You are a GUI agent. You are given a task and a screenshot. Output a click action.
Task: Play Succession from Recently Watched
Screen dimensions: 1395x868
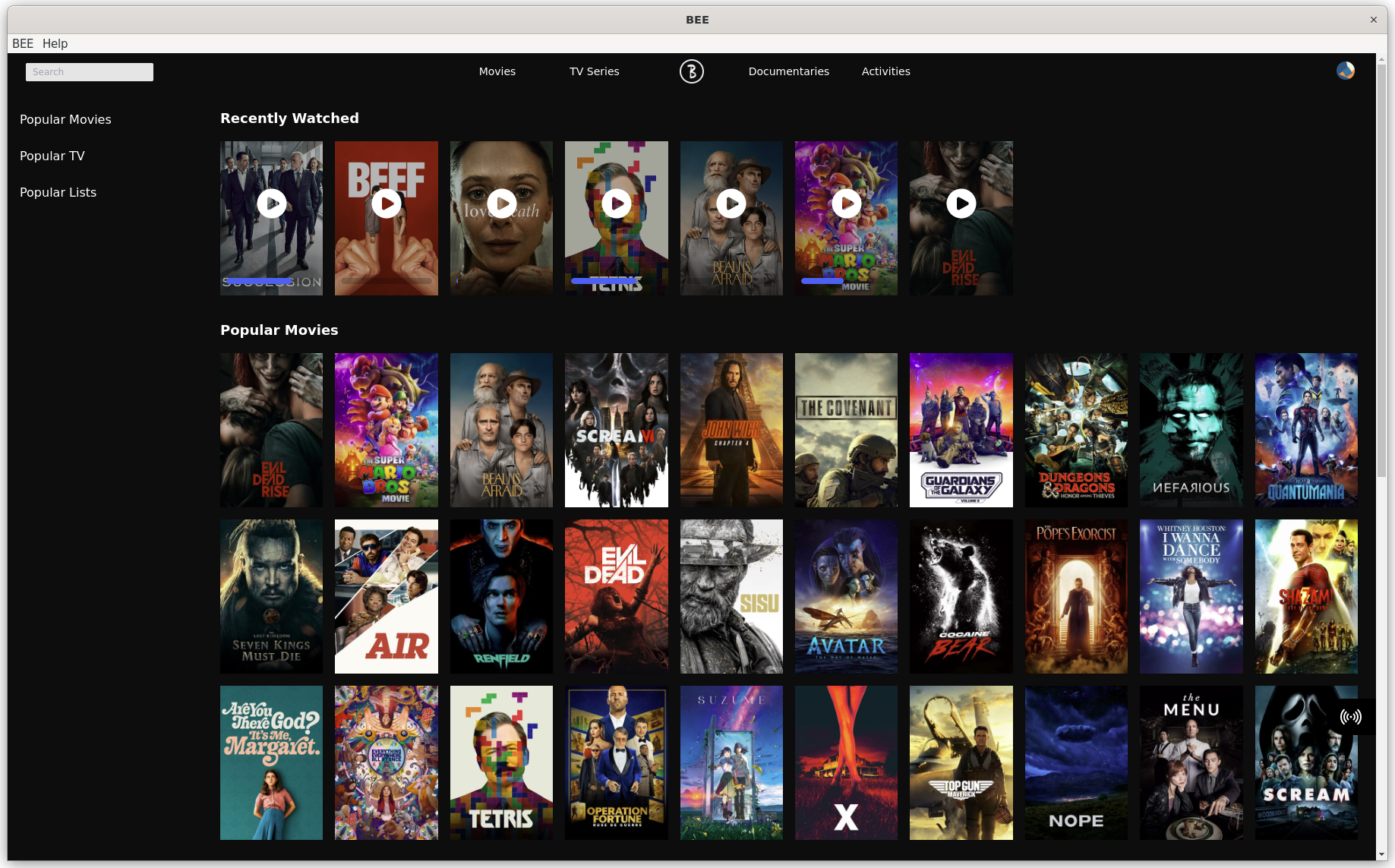pyautogui.click(x=271, y=204)
